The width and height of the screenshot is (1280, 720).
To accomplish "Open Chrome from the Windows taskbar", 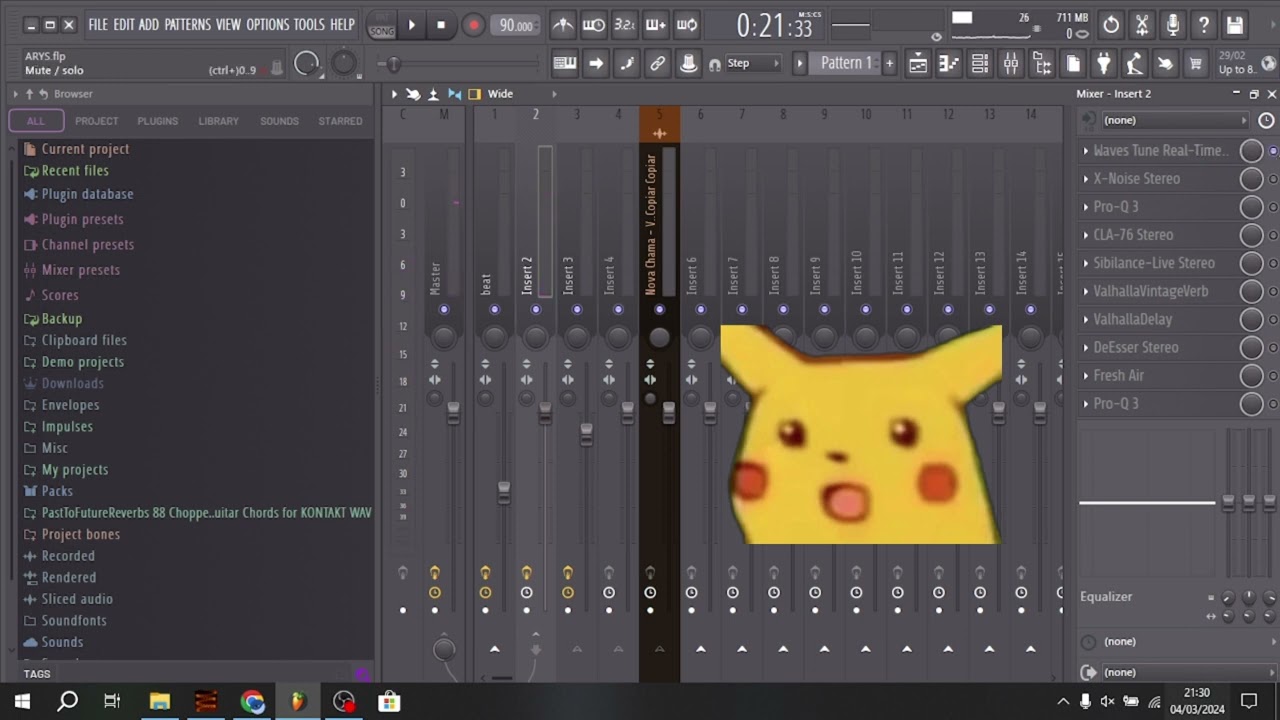I will [252, 702].
